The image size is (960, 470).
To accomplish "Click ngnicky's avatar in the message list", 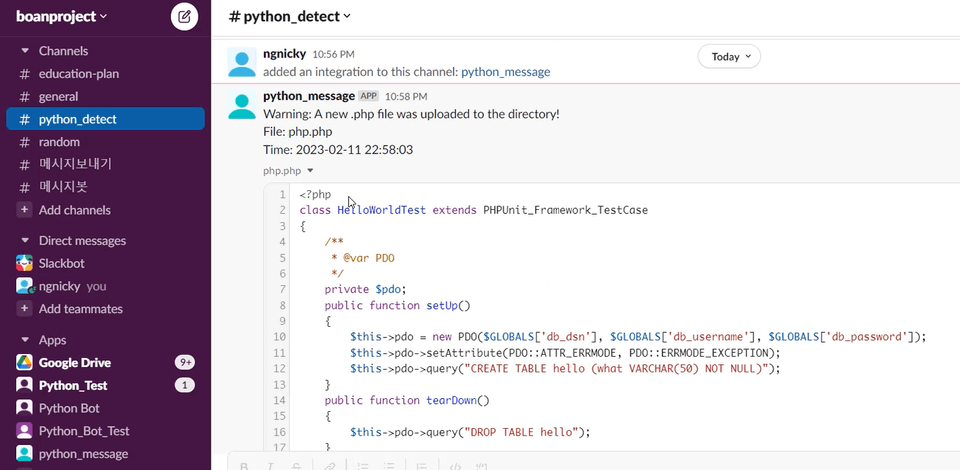I will [242, 62].
